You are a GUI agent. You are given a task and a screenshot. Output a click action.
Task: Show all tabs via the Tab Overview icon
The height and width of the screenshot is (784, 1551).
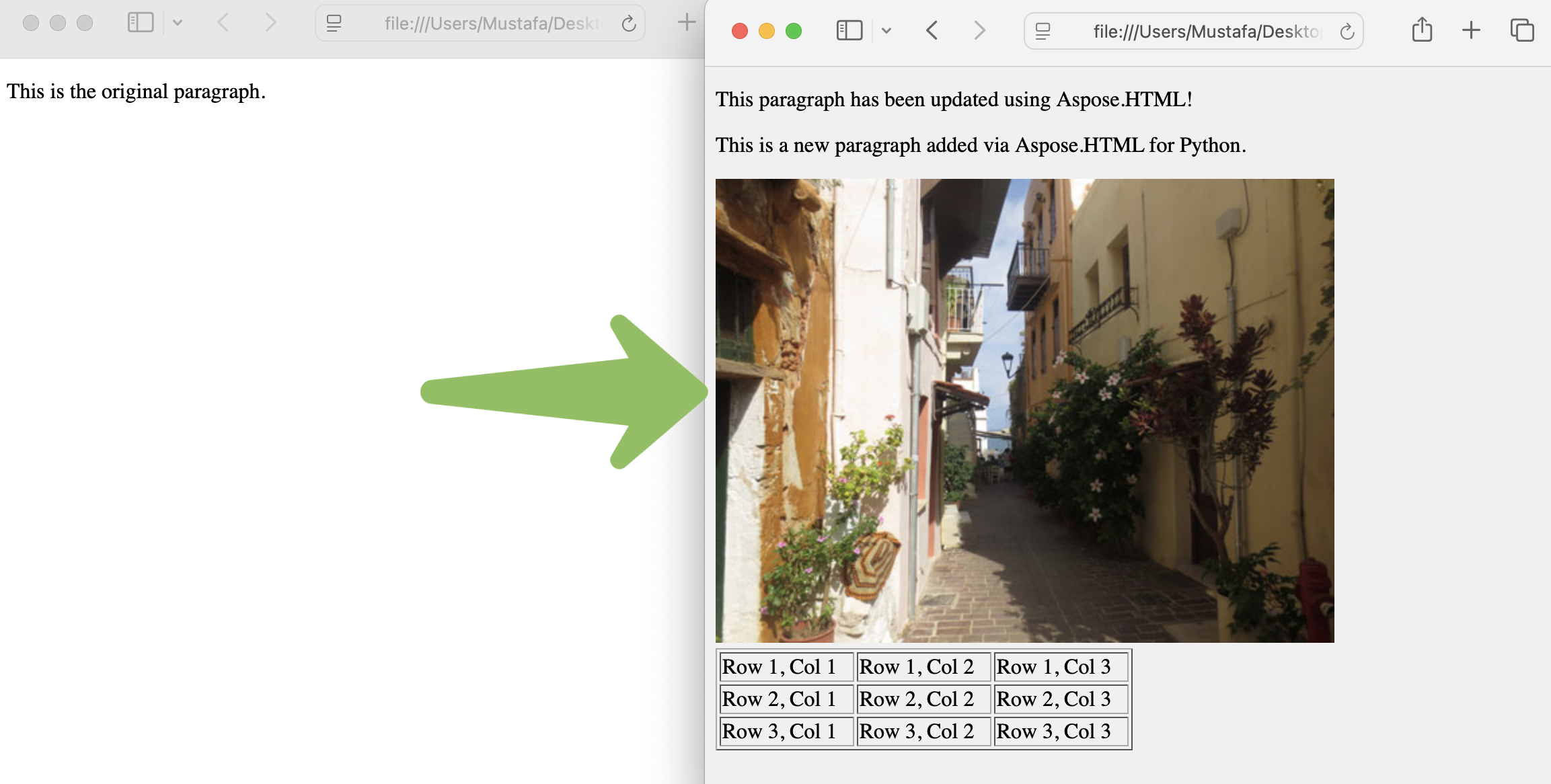coord(1521,30)
